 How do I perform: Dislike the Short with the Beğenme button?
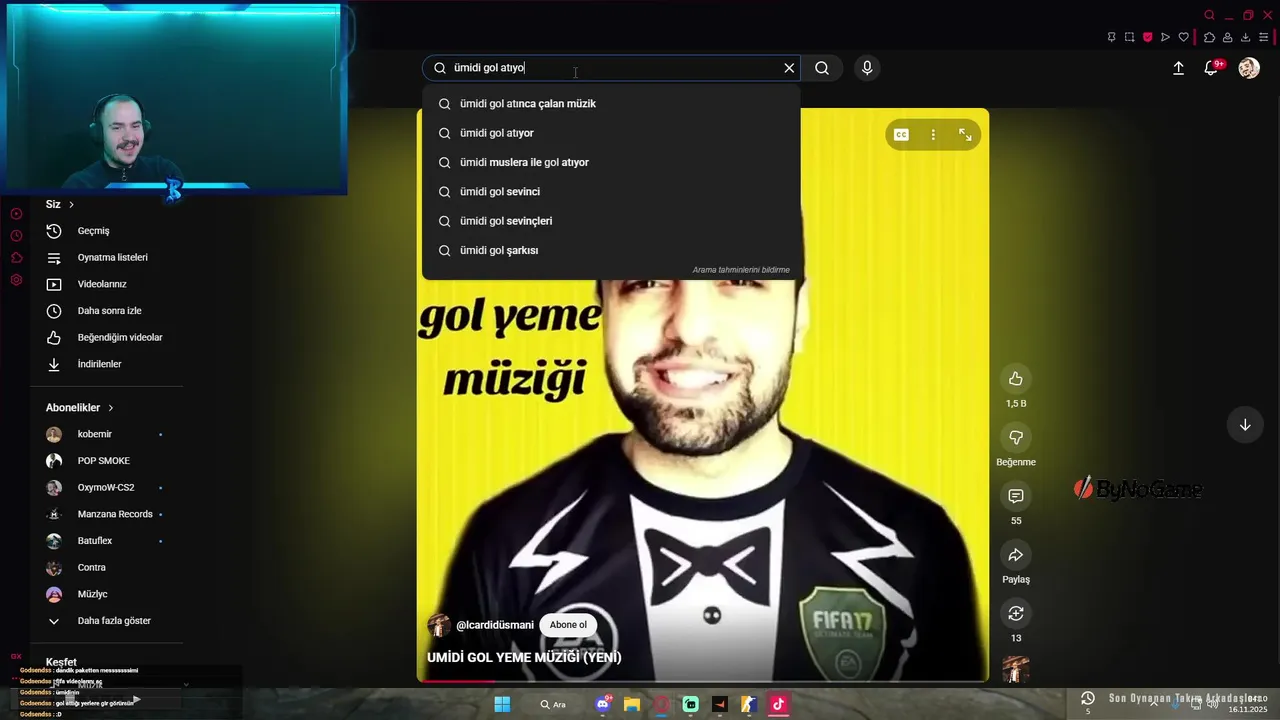tap(1016, 437)
